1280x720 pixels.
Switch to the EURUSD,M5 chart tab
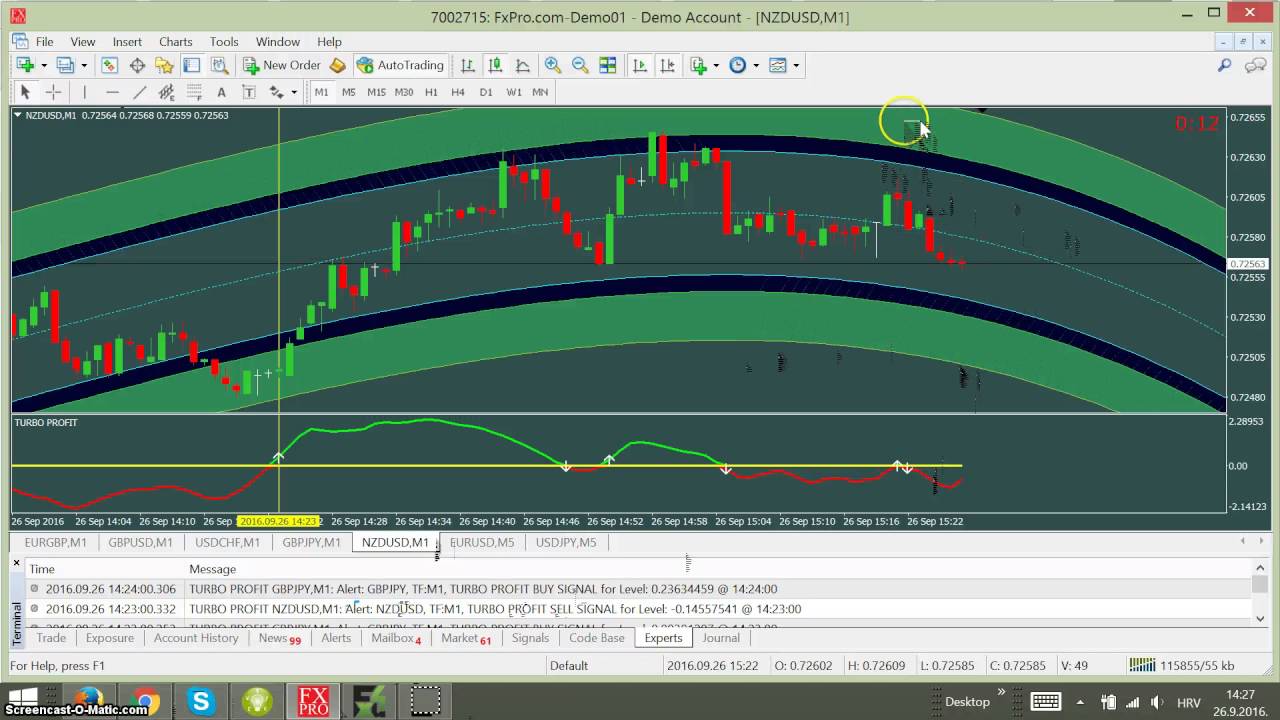coord(482,542)
